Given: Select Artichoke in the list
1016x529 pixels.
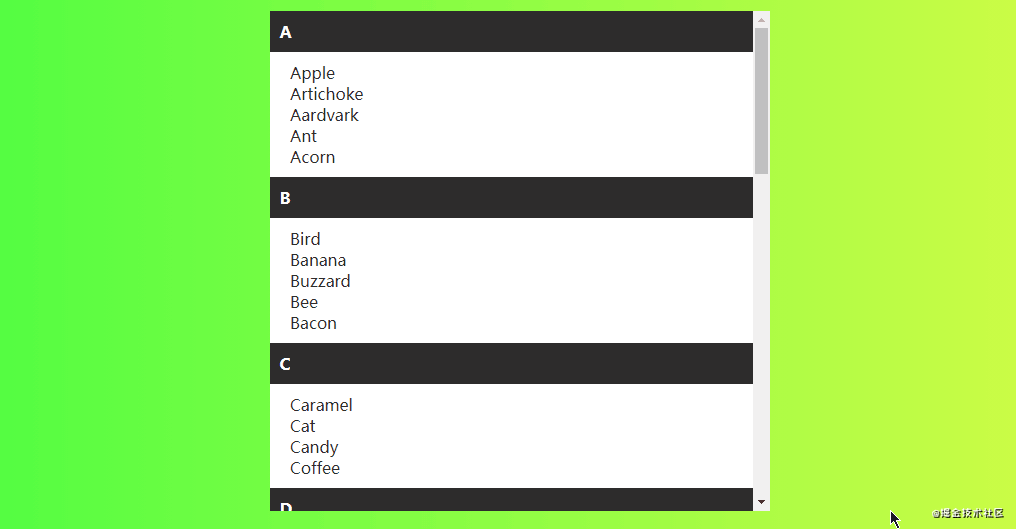Looking at the screenshot, I should coord(327,94).
